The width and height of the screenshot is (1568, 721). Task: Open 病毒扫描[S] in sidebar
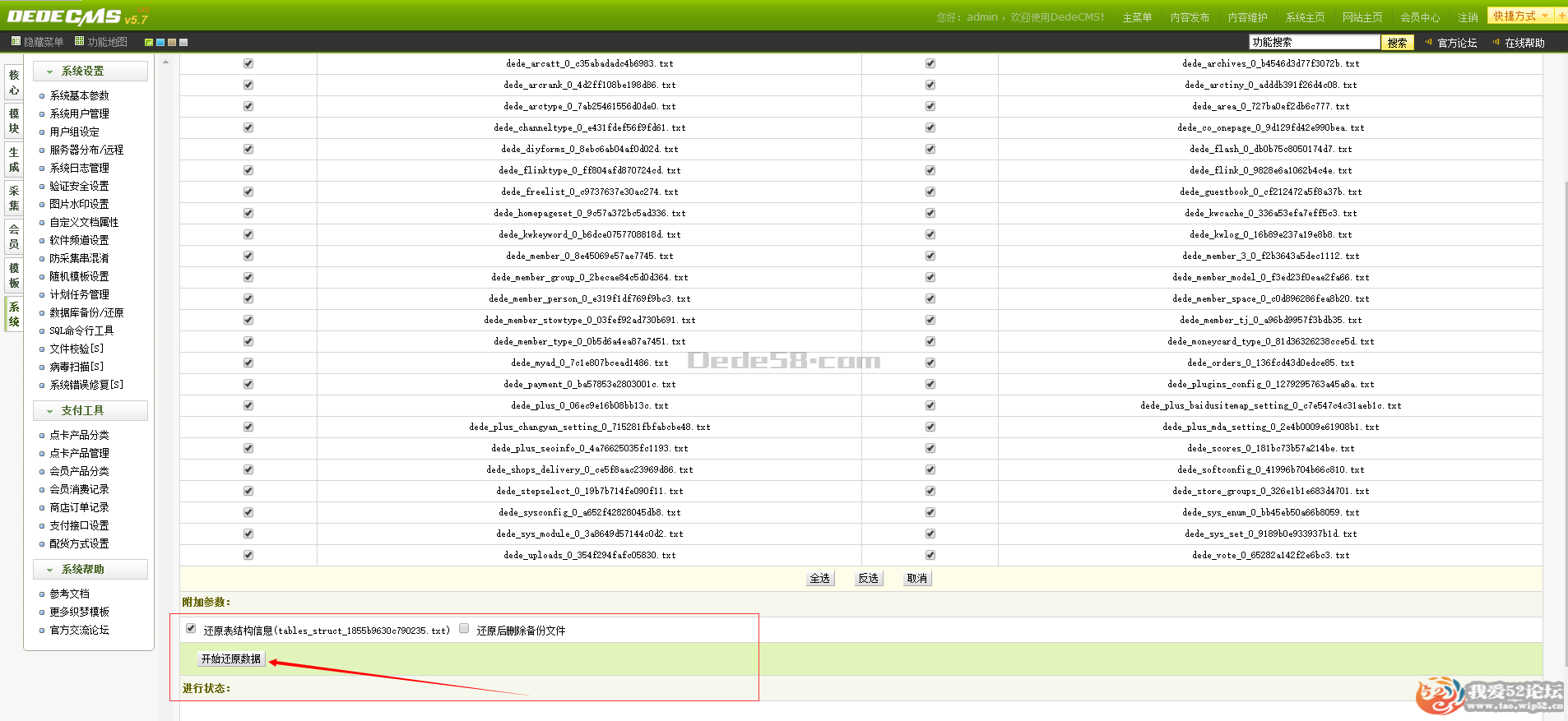[x=77, y=367]
